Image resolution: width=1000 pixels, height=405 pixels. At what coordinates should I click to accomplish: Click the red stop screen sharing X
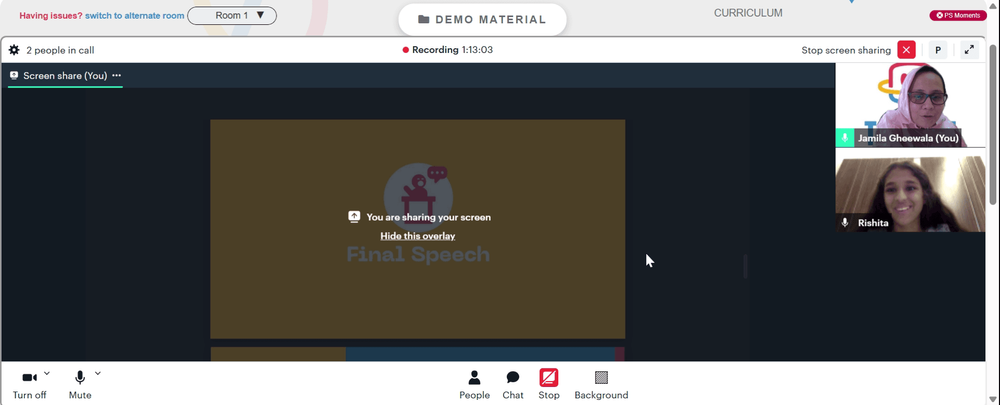point(906,50)
